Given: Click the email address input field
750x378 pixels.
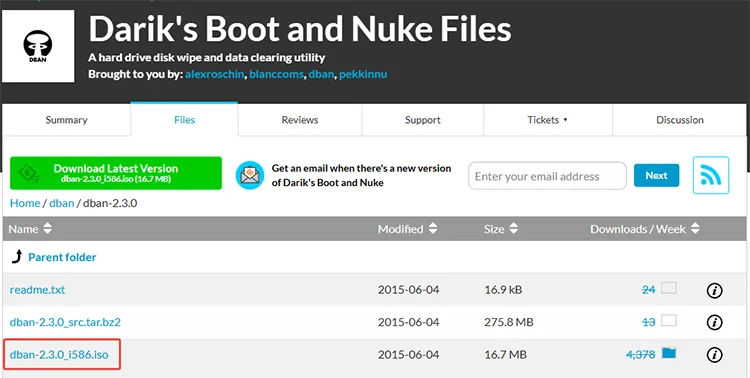Looking at the screenshot, I should (547, 176).
